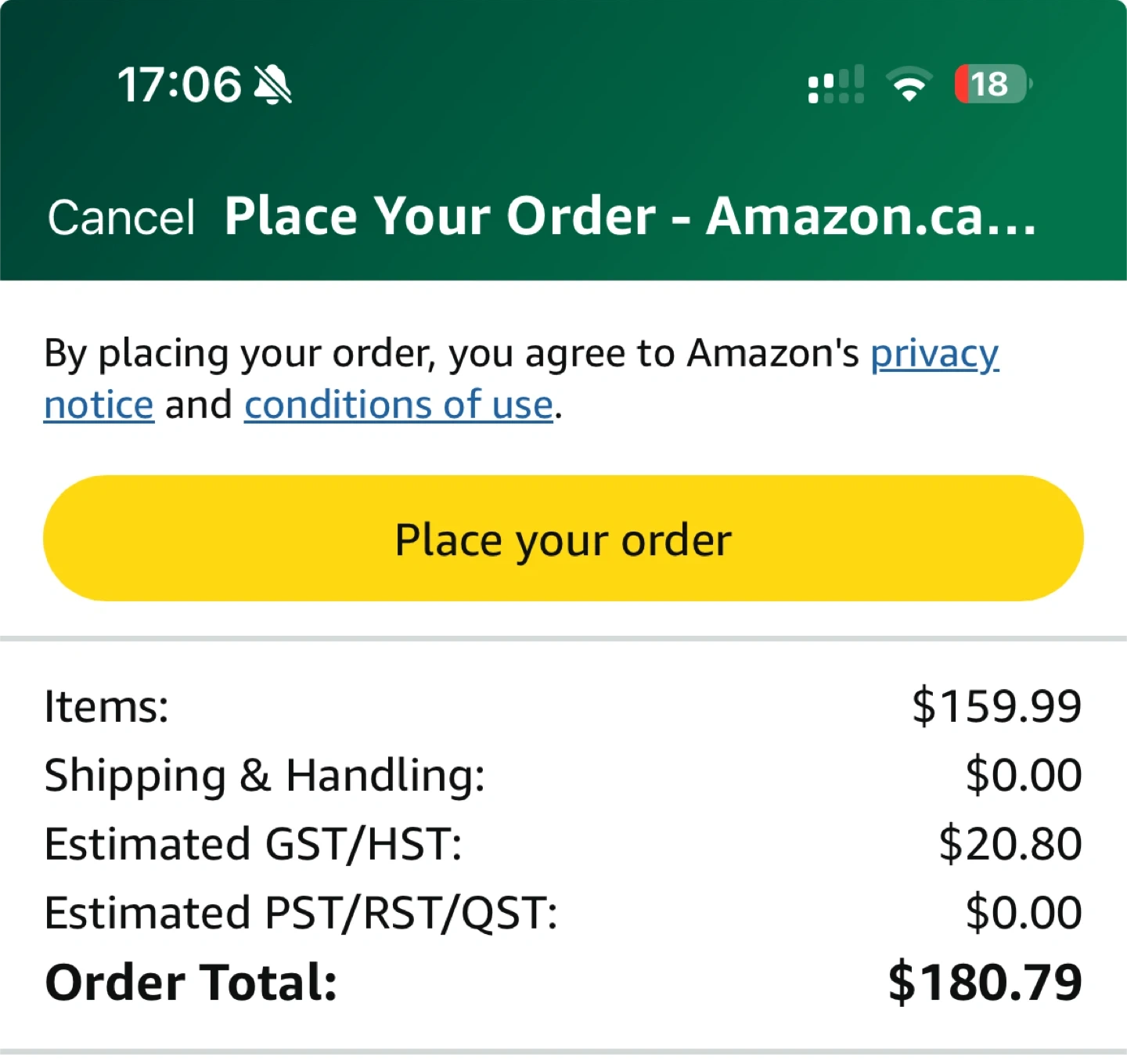Tap the cellular signal strength icon

pos(836,85)
